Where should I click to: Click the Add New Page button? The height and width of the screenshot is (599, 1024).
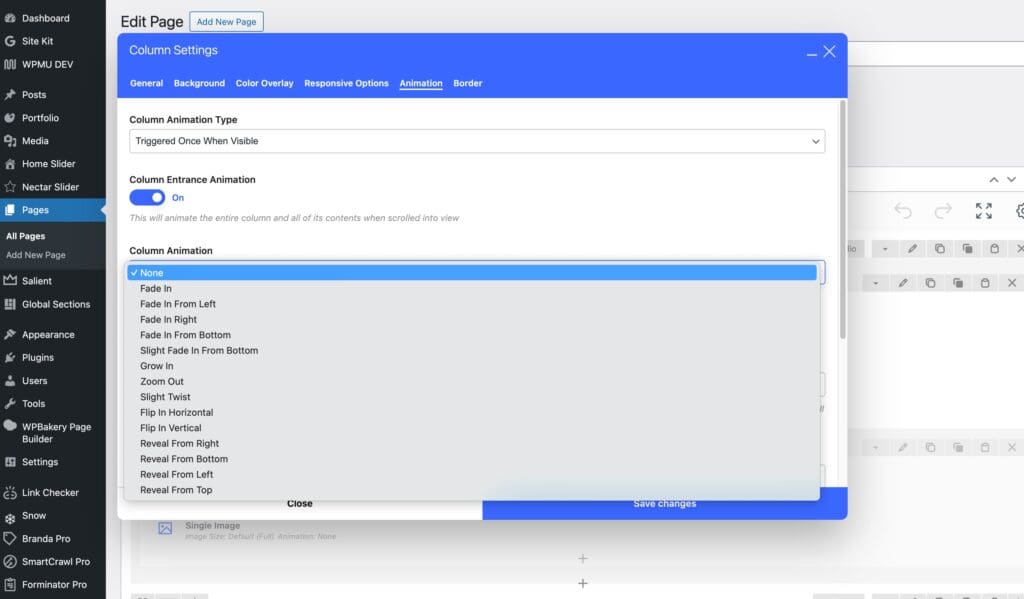pyautogui.click(x=226, y=21)
